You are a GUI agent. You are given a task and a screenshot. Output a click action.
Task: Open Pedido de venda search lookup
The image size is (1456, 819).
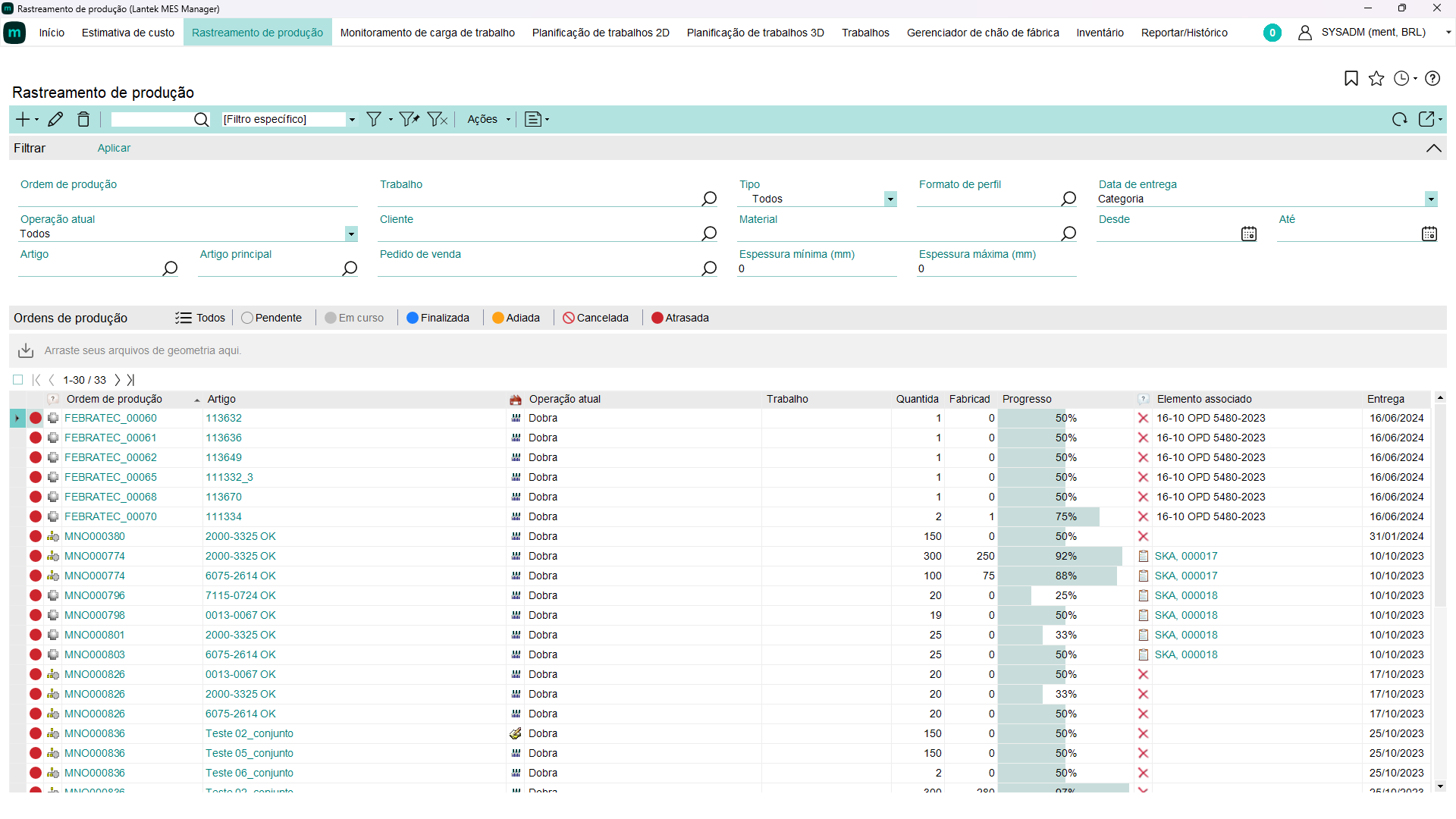click(x=709, y=268)
